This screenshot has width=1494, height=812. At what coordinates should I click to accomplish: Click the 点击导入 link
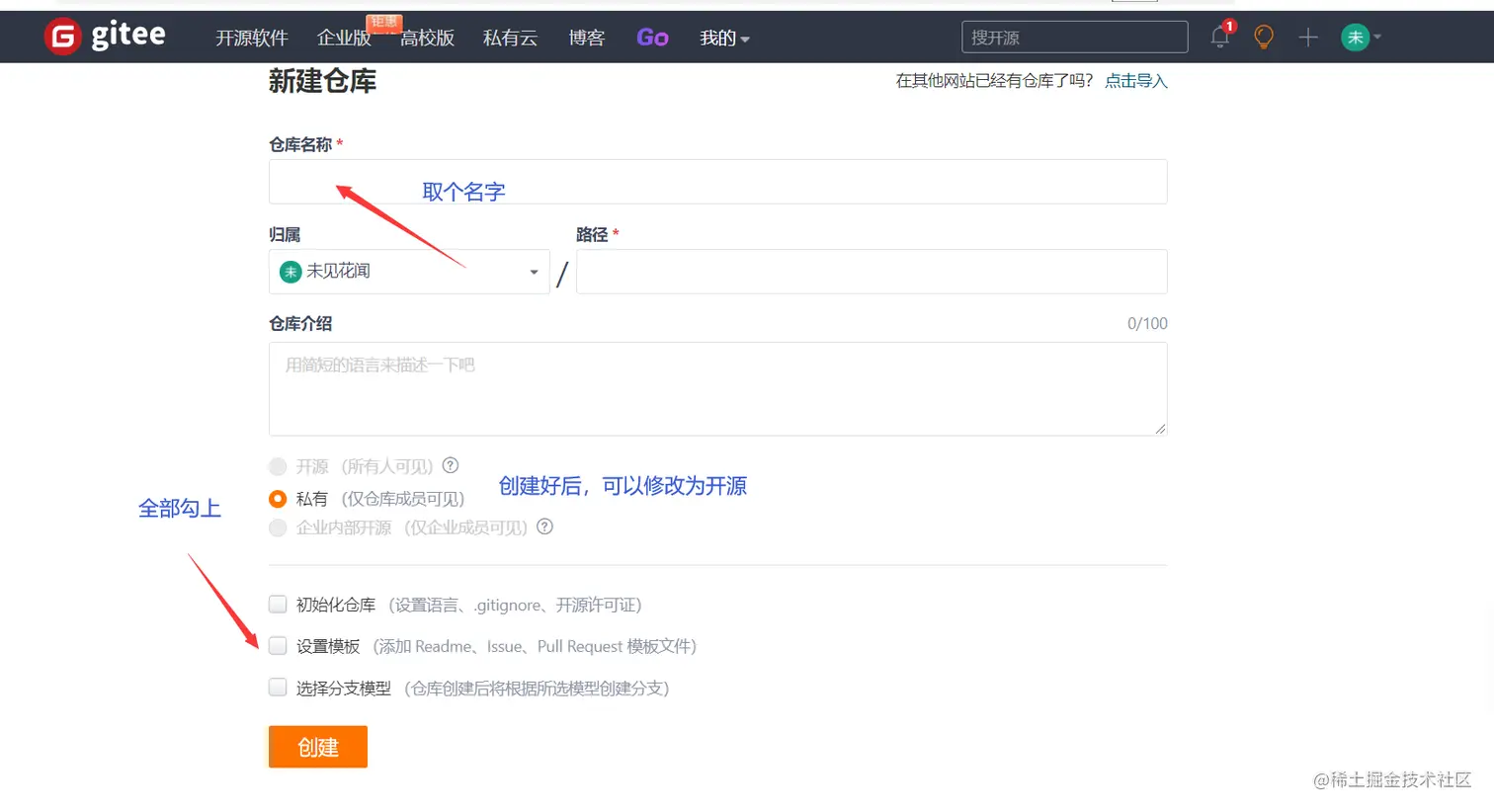click(1136, 81)
